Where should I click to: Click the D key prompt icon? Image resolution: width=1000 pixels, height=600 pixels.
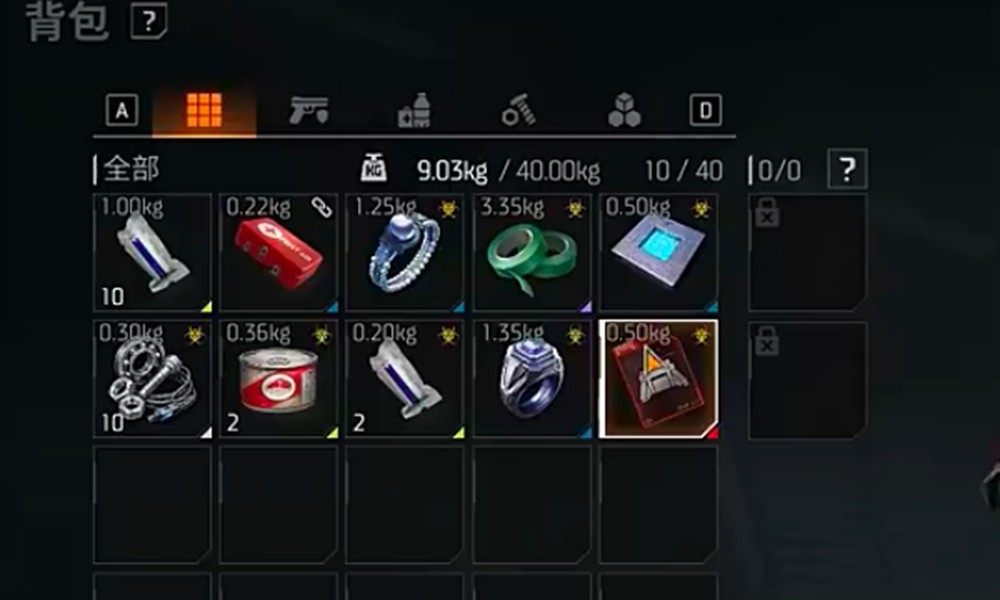[706, 110]
